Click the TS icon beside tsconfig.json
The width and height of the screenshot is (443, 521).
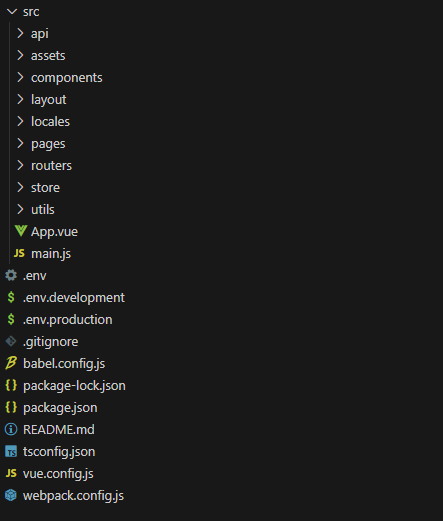(x=11, y=452)
